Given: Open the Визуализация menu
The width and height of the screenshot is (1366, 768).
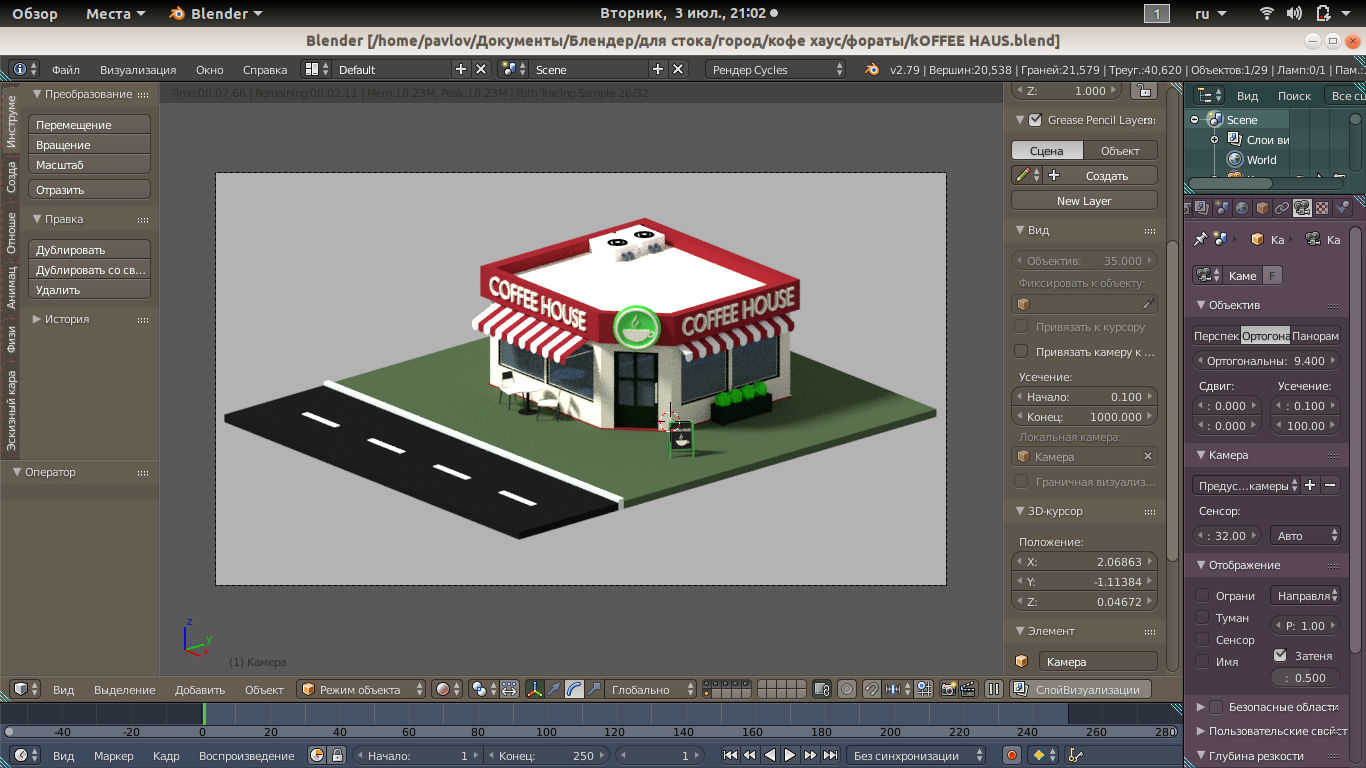Looking at the screenshot, I should (138, 70).
